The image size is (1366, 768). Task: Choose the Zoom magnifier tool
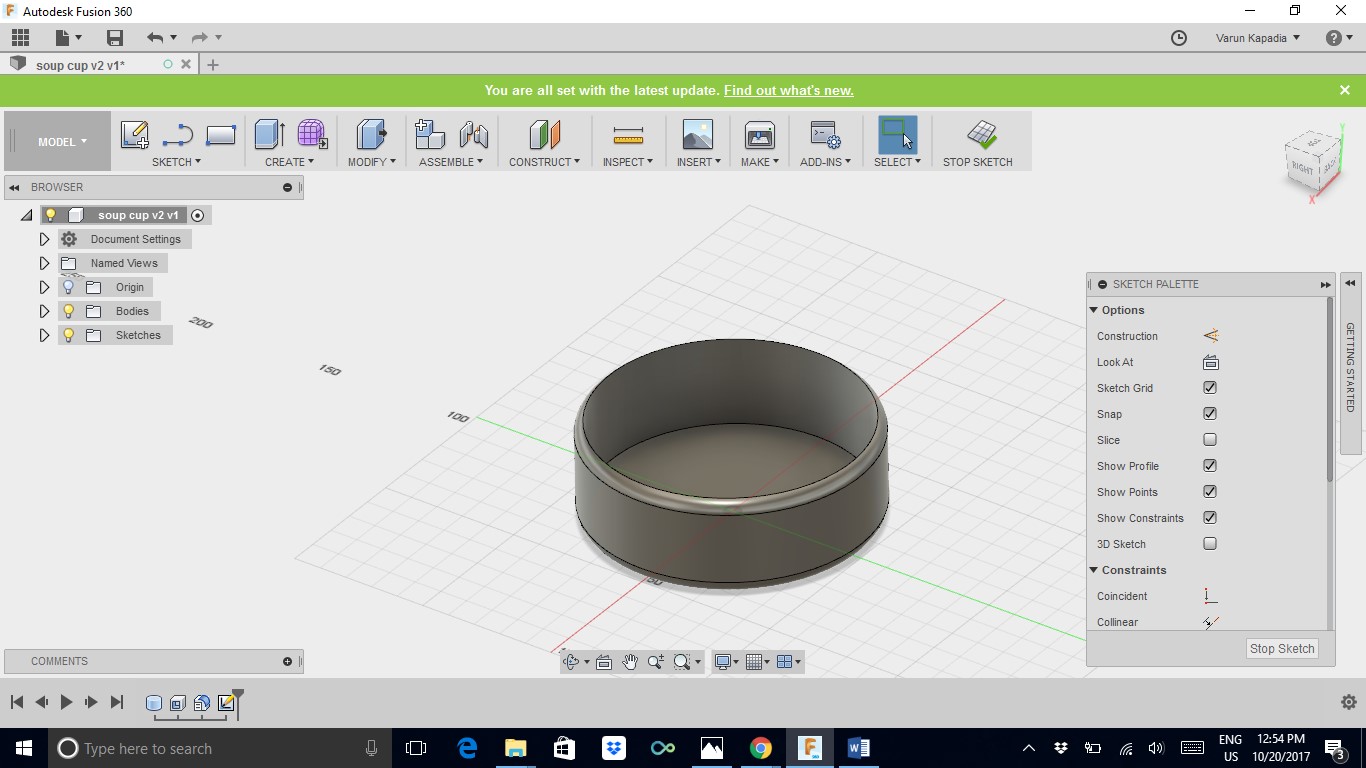click(x=656, y=662)
